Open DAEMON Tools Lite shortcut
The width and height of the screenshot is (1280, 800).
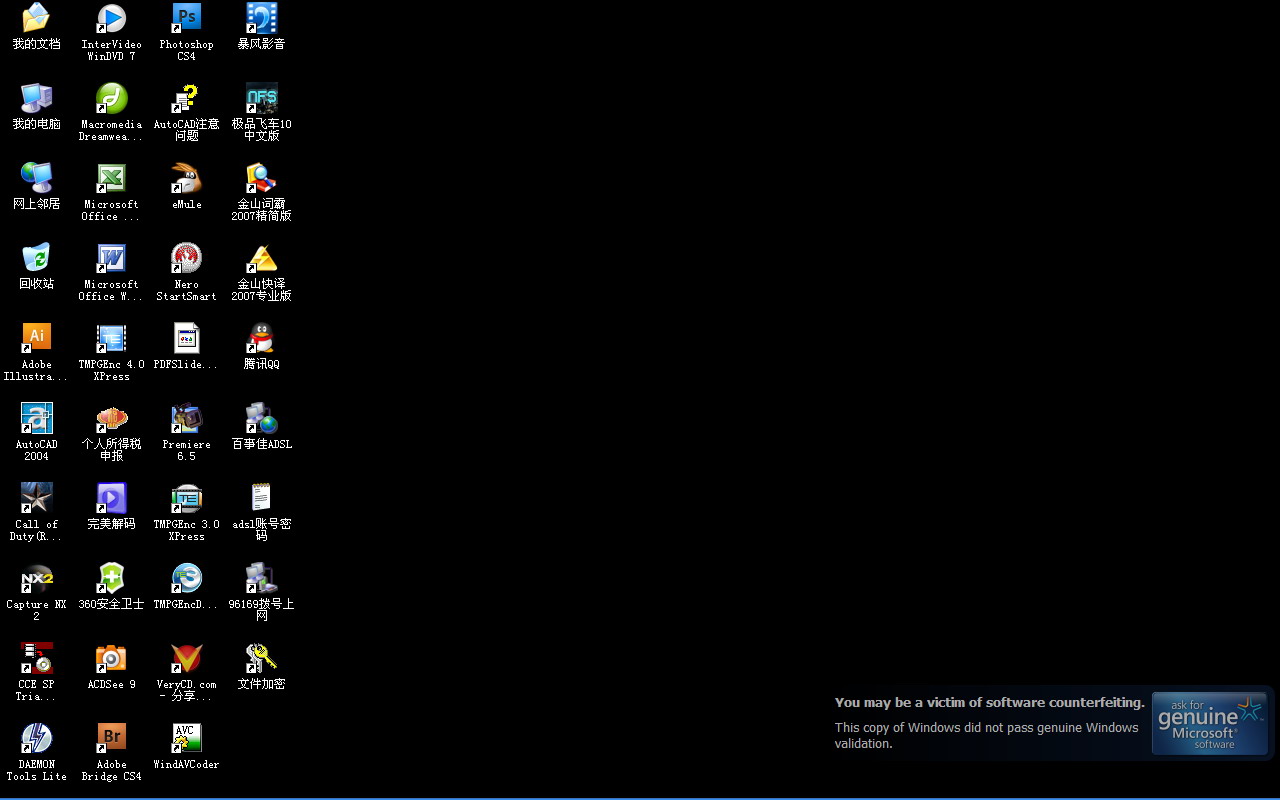click(36, 738)
